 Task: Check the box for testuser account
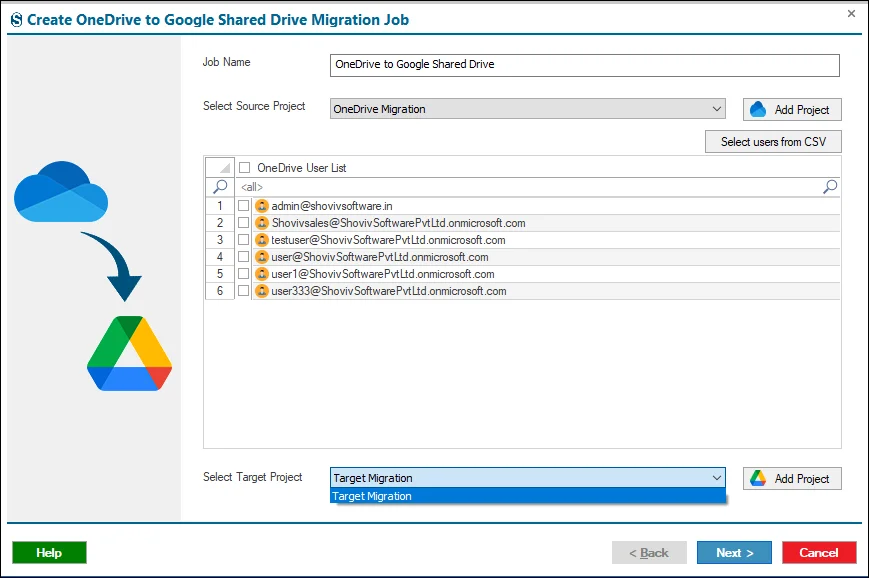tap(243, 240)
